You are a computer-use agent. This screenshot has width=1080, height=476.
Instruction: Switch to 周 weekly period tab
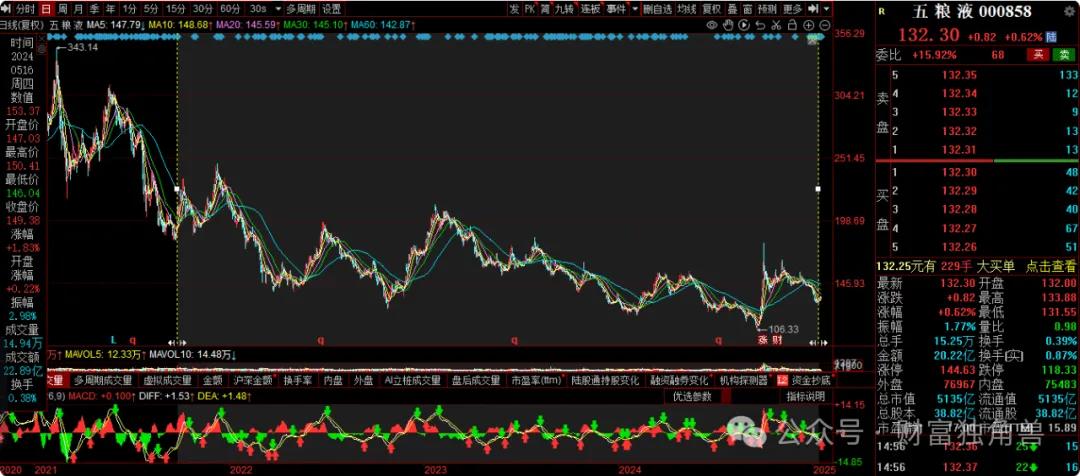coord(64,9)
